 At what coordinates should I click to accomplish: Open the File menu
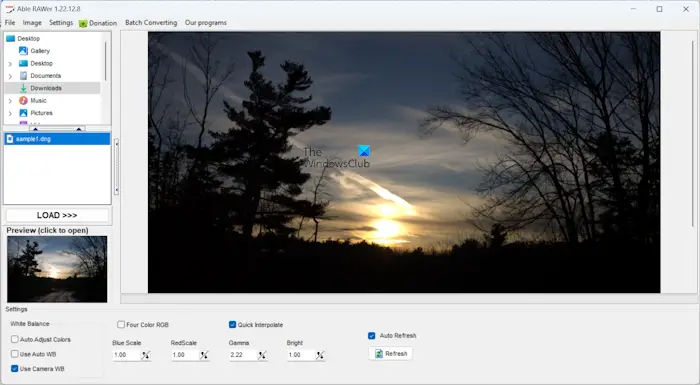[x=10, y=23]
